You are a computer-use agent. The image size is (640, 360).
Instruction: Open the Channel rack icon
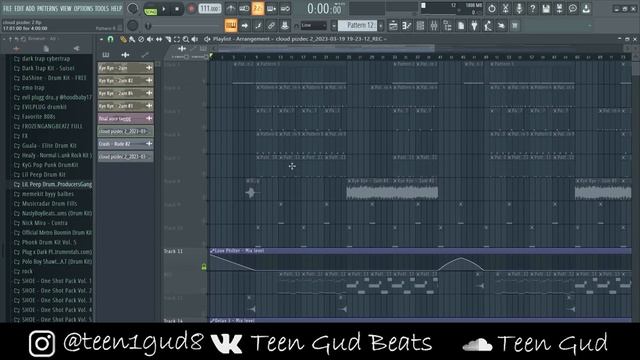coord(420,26)
